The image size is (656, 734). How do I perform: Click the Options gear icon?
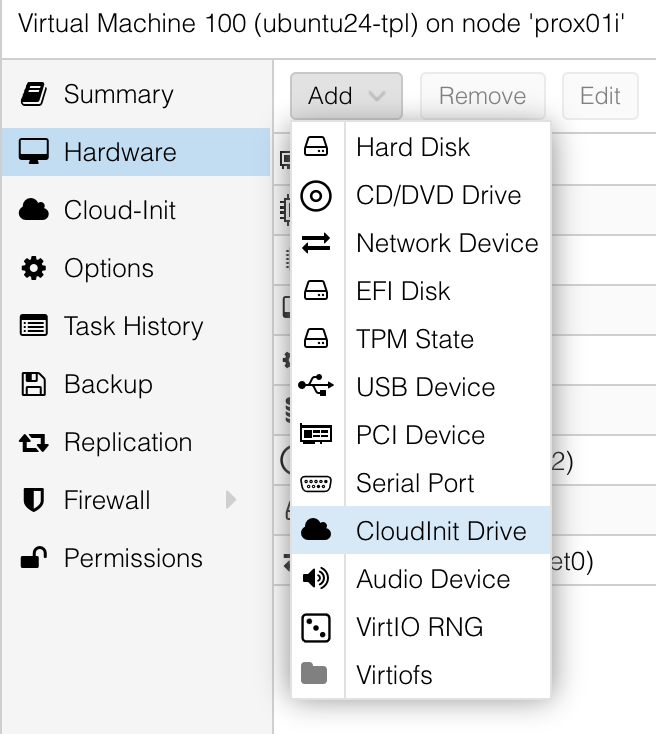pos(34,268)
